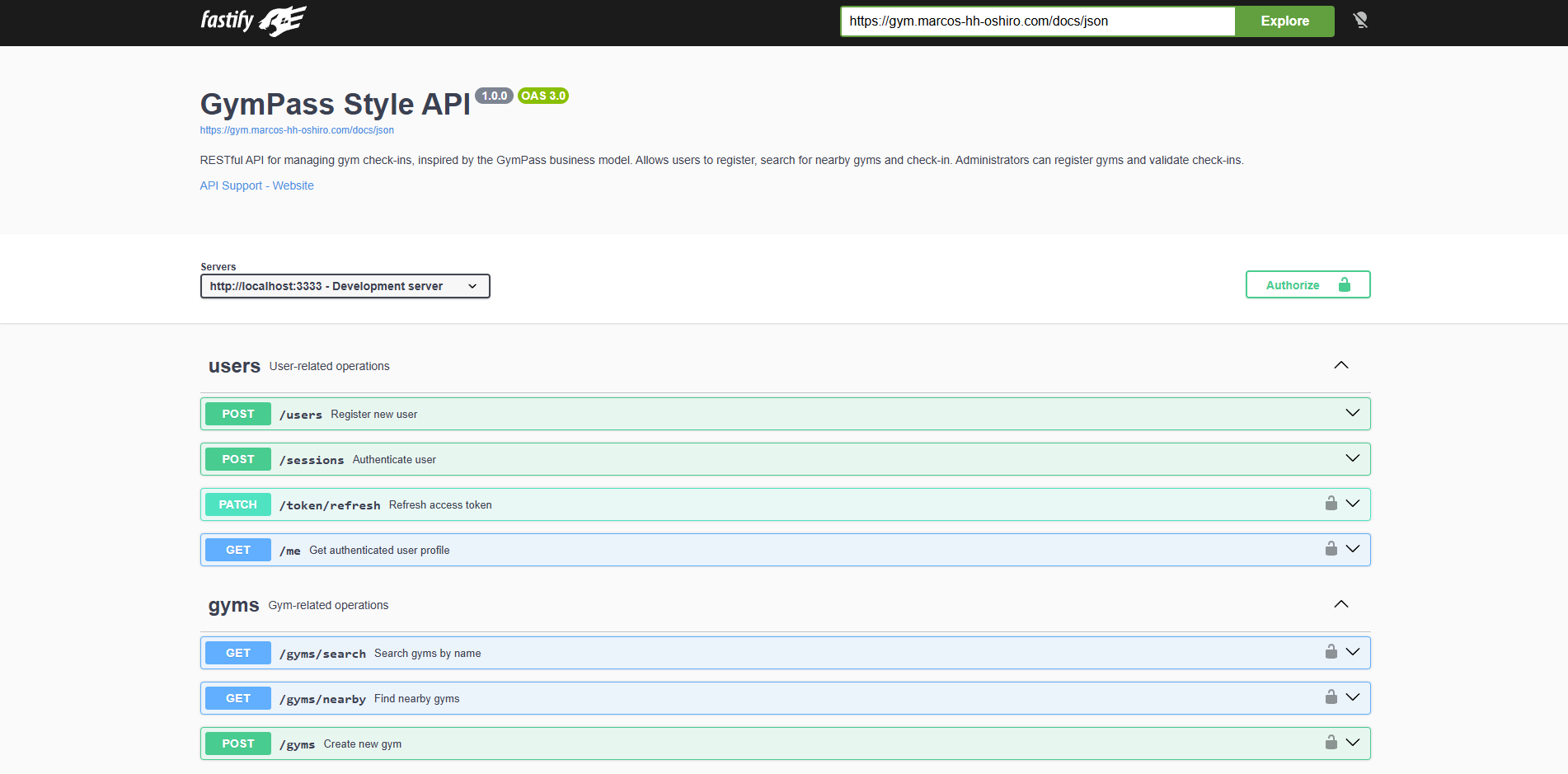Expand the GET /me endpoint chevron
The width and height of the screenshot is (1568, 774).
click(x=1352, y=549)
